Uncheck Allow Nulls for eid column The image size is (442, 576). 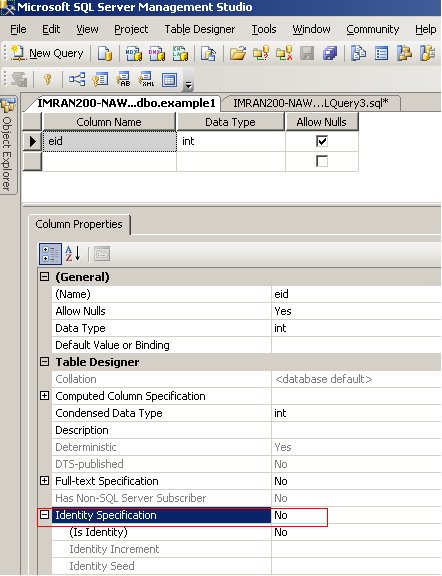click(322, 141)
